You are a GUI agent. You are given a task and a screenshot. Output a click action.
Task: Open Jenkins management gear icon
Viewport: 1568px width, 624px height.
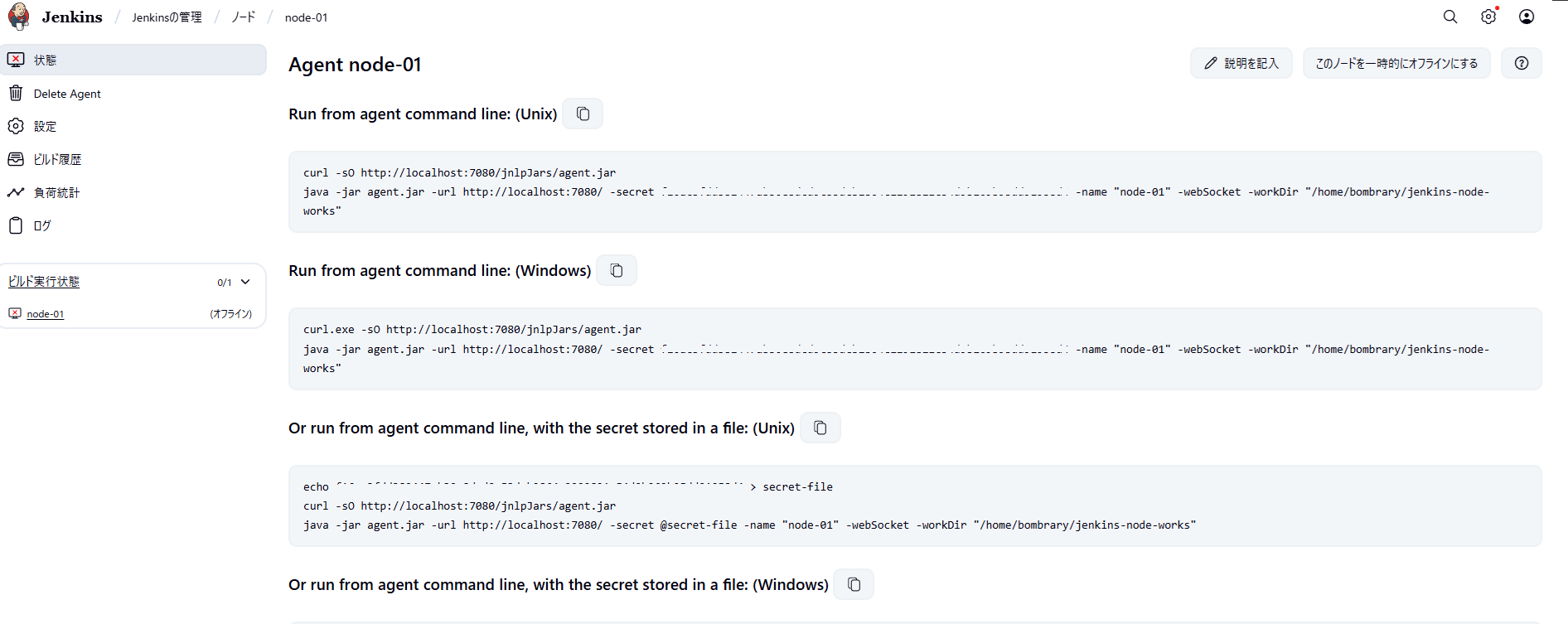coord(1488,17)
